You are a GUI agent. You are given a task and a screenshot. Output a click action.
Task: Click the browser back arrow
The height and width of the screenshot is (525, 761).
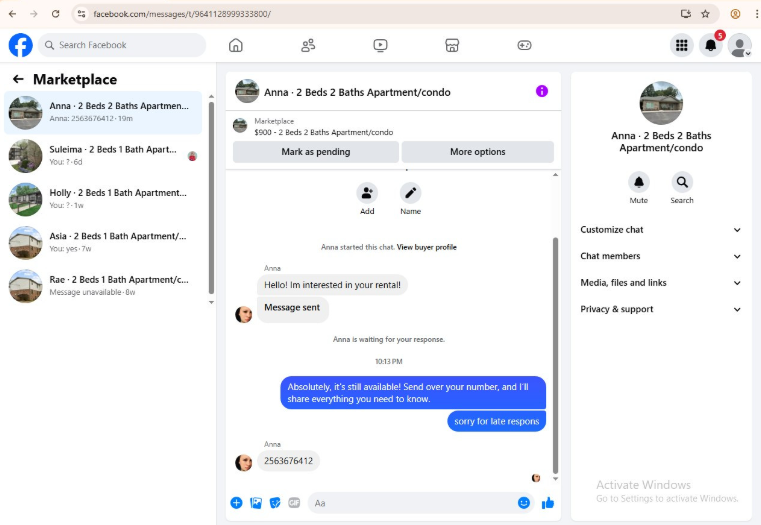13,14
